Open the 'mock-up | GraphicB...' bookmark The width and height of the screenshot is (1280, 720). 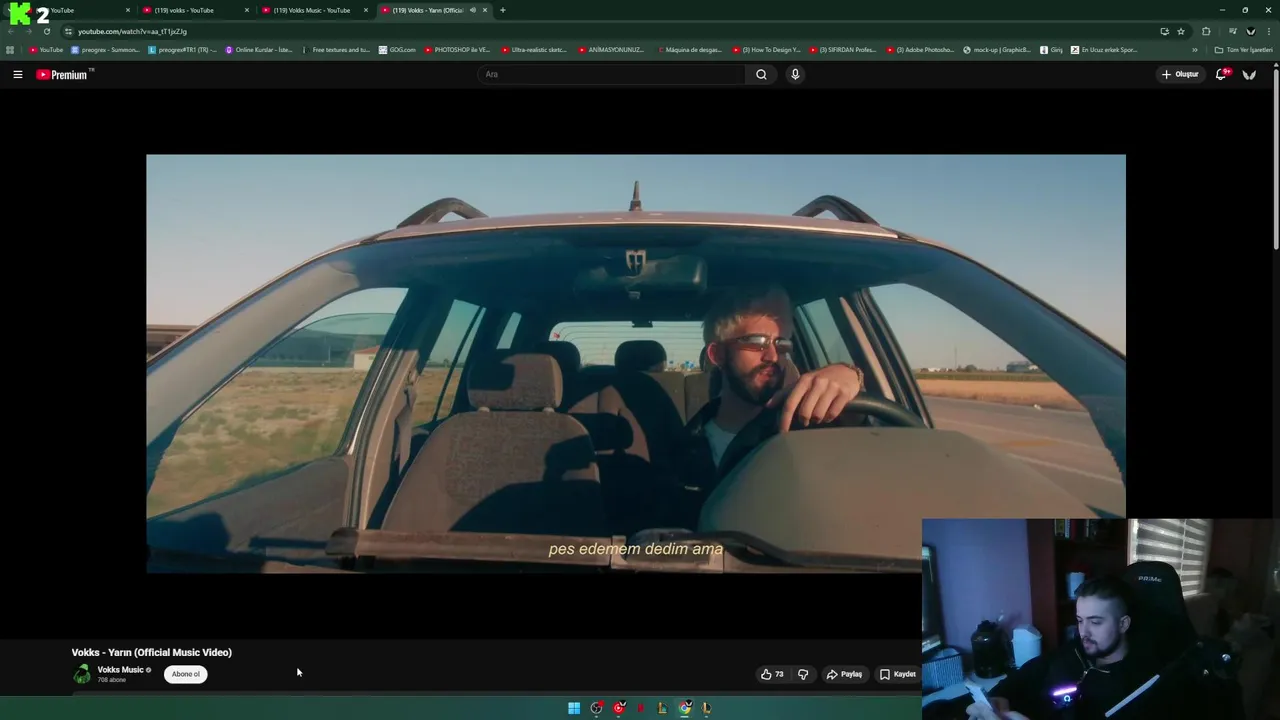click(x=997, y=50)
